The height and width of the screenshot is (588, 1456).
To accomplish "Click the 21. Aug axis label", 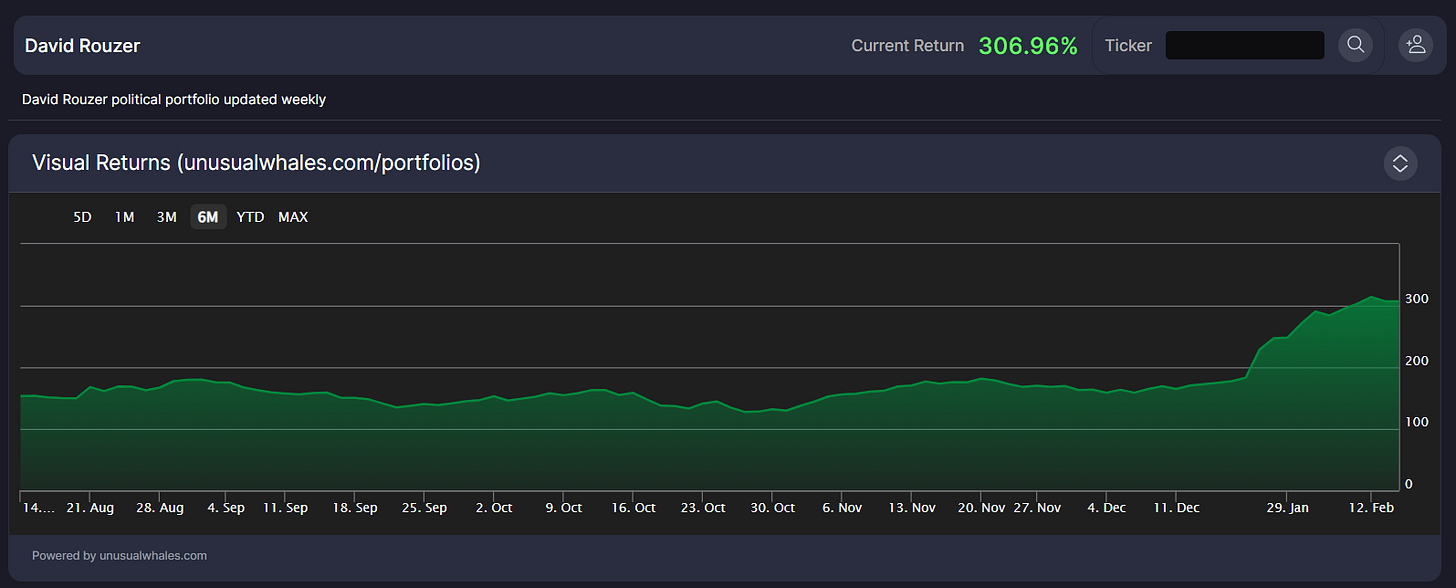I will tap(90, 508).
